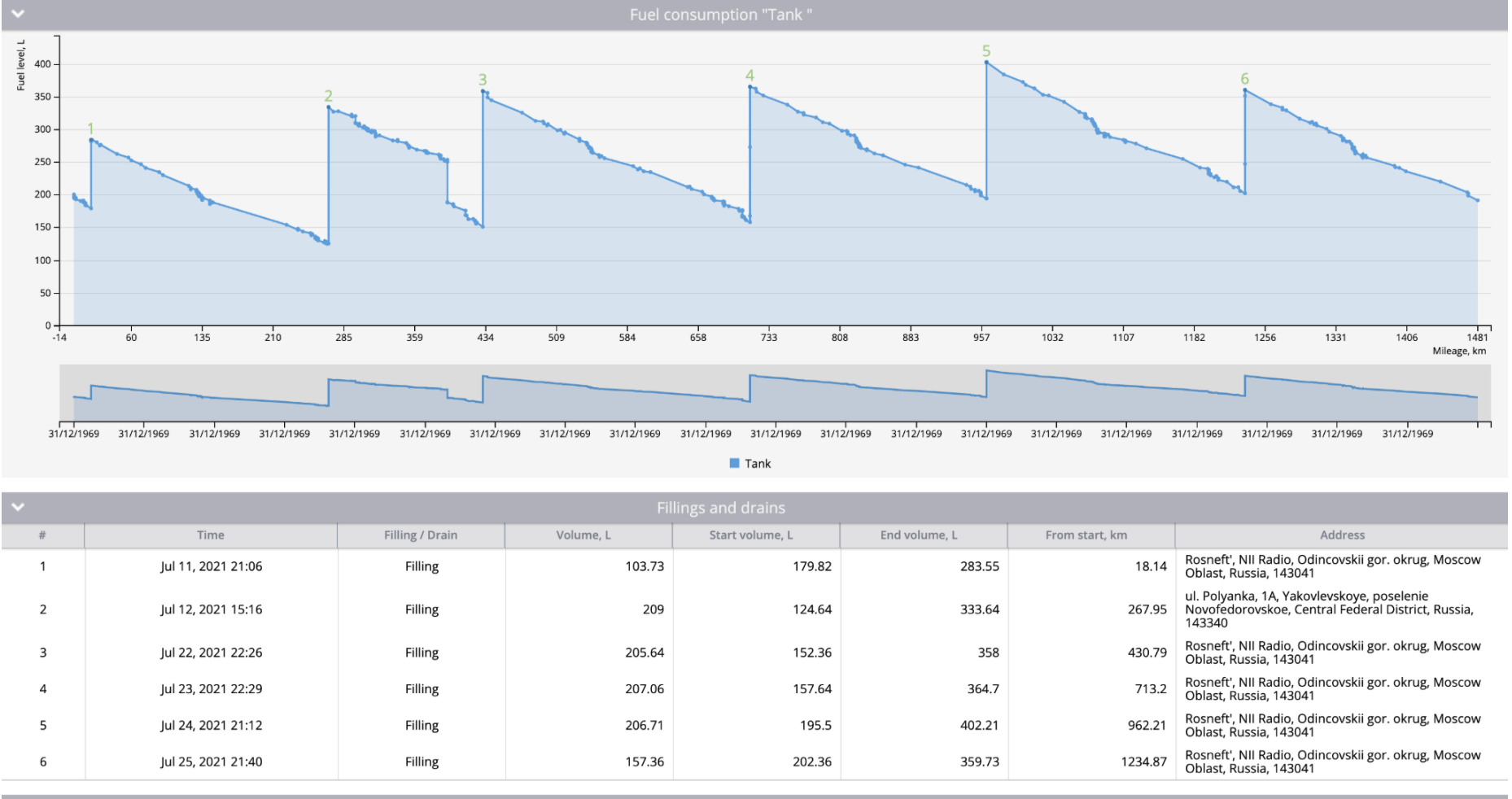This screenshot has height=799, width=1512.
Task: Select time cell Jul 11, 2021 21:06
Action: pyautogui.click(x=211, y=566)
